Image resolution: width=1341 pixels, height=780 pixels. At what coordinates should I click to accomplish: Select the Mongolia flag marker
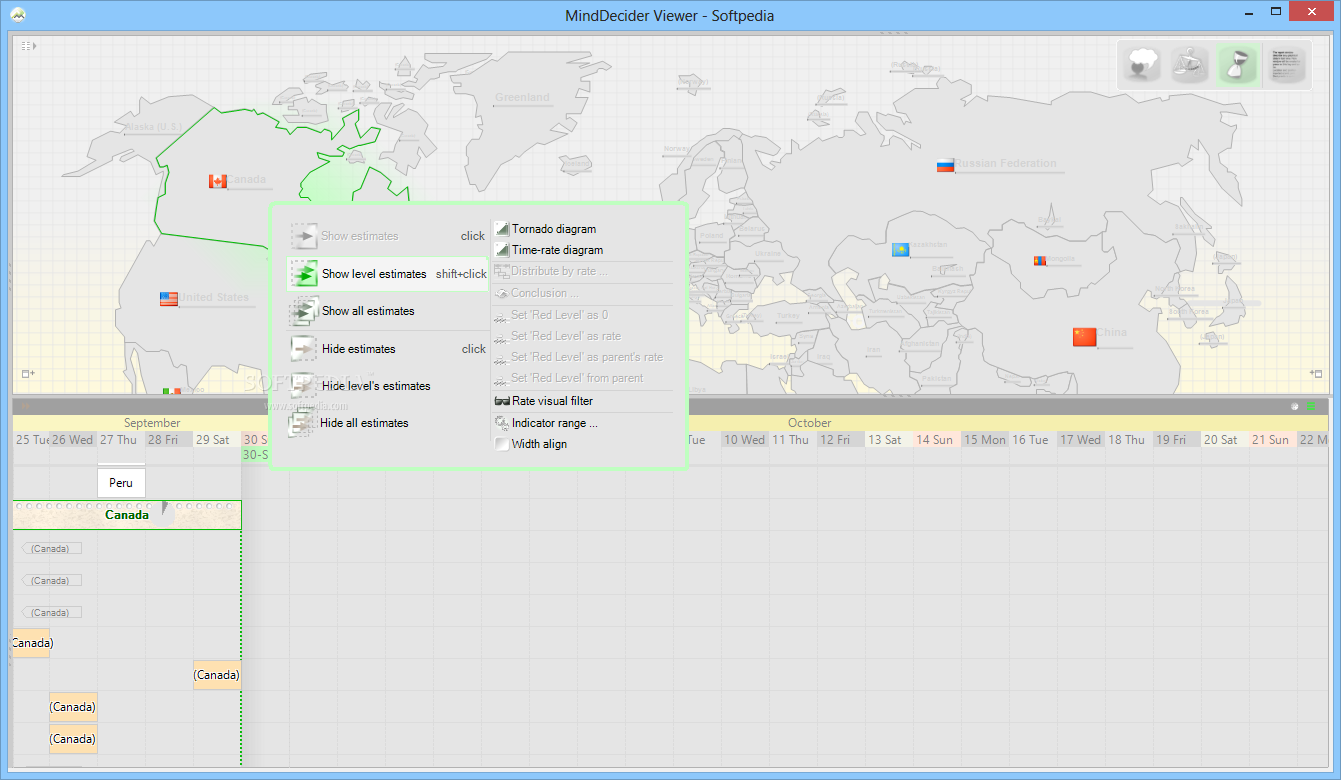tap(1040, 261)
